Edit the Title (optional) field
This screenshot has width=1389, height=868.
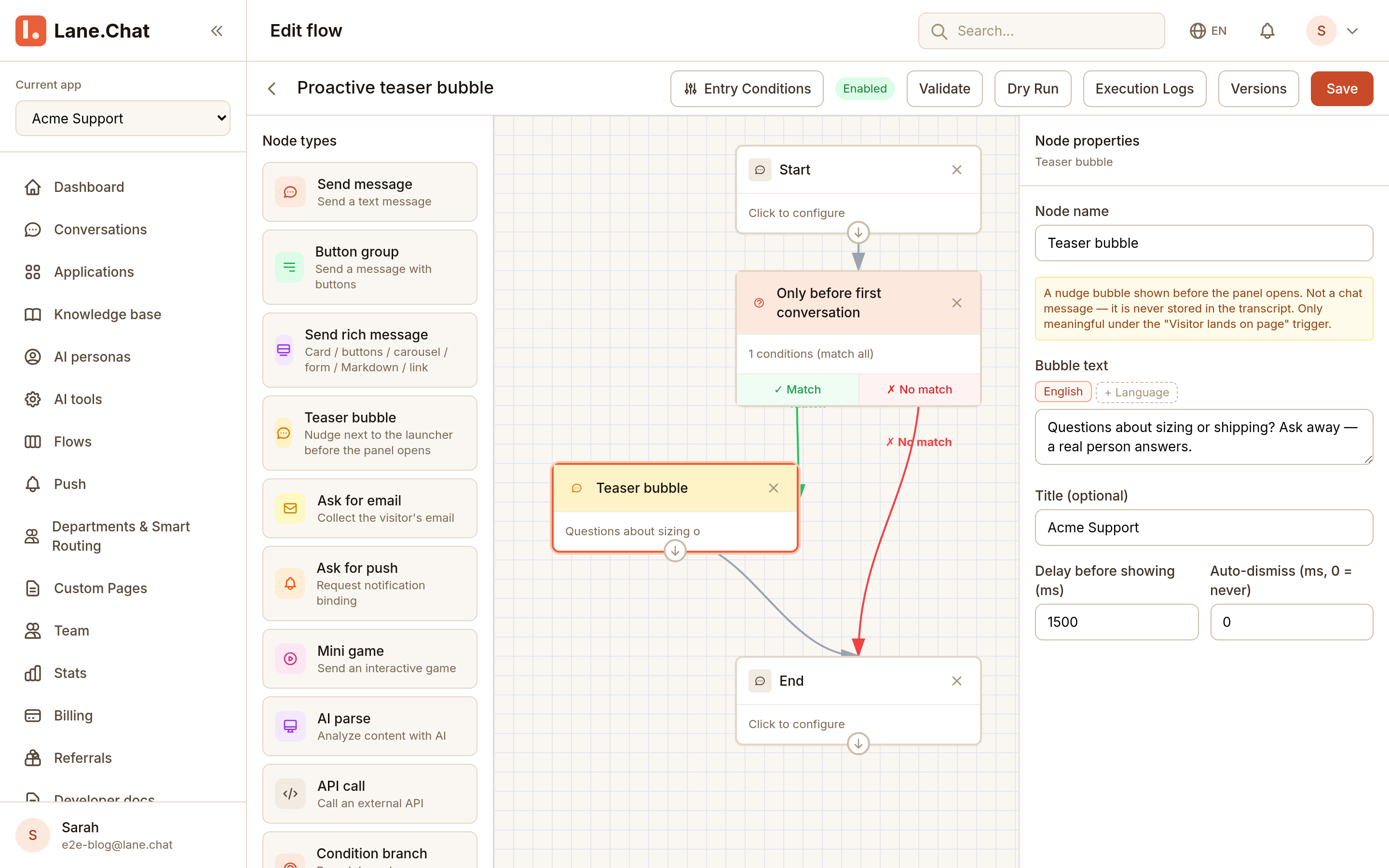tap(1204, 528)
